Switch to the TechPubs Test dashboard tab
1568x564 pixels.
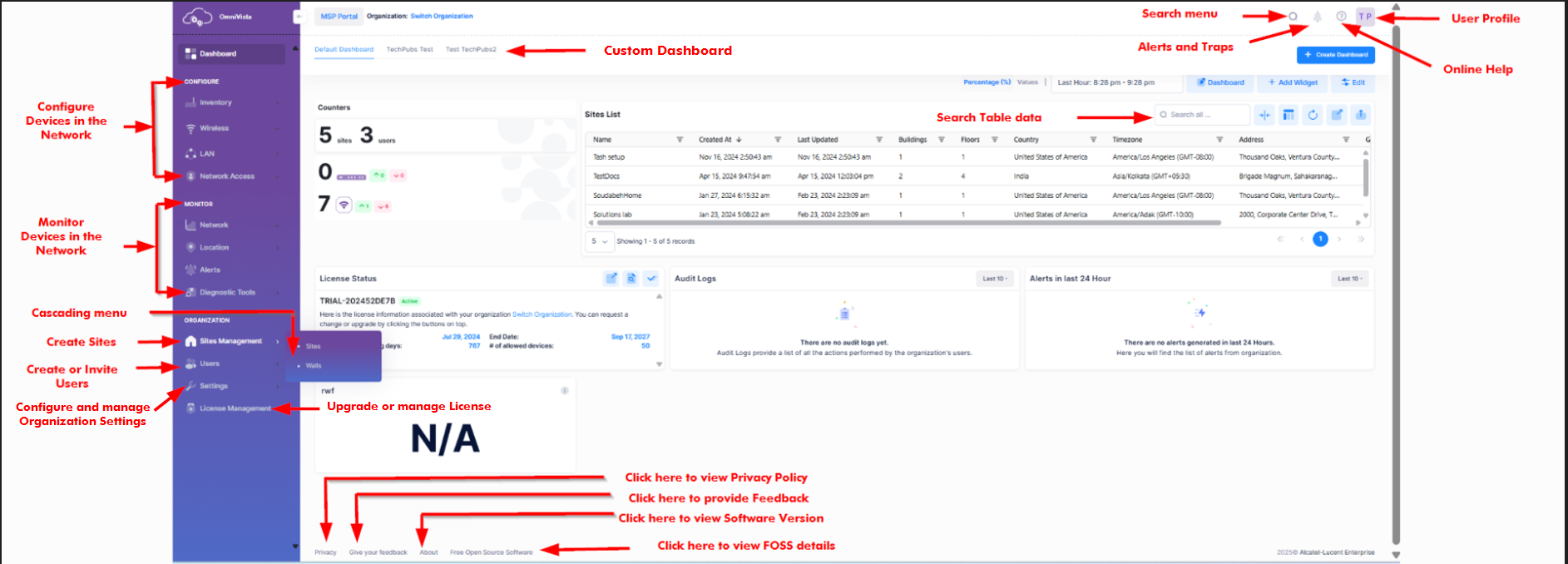pos(409,50)
